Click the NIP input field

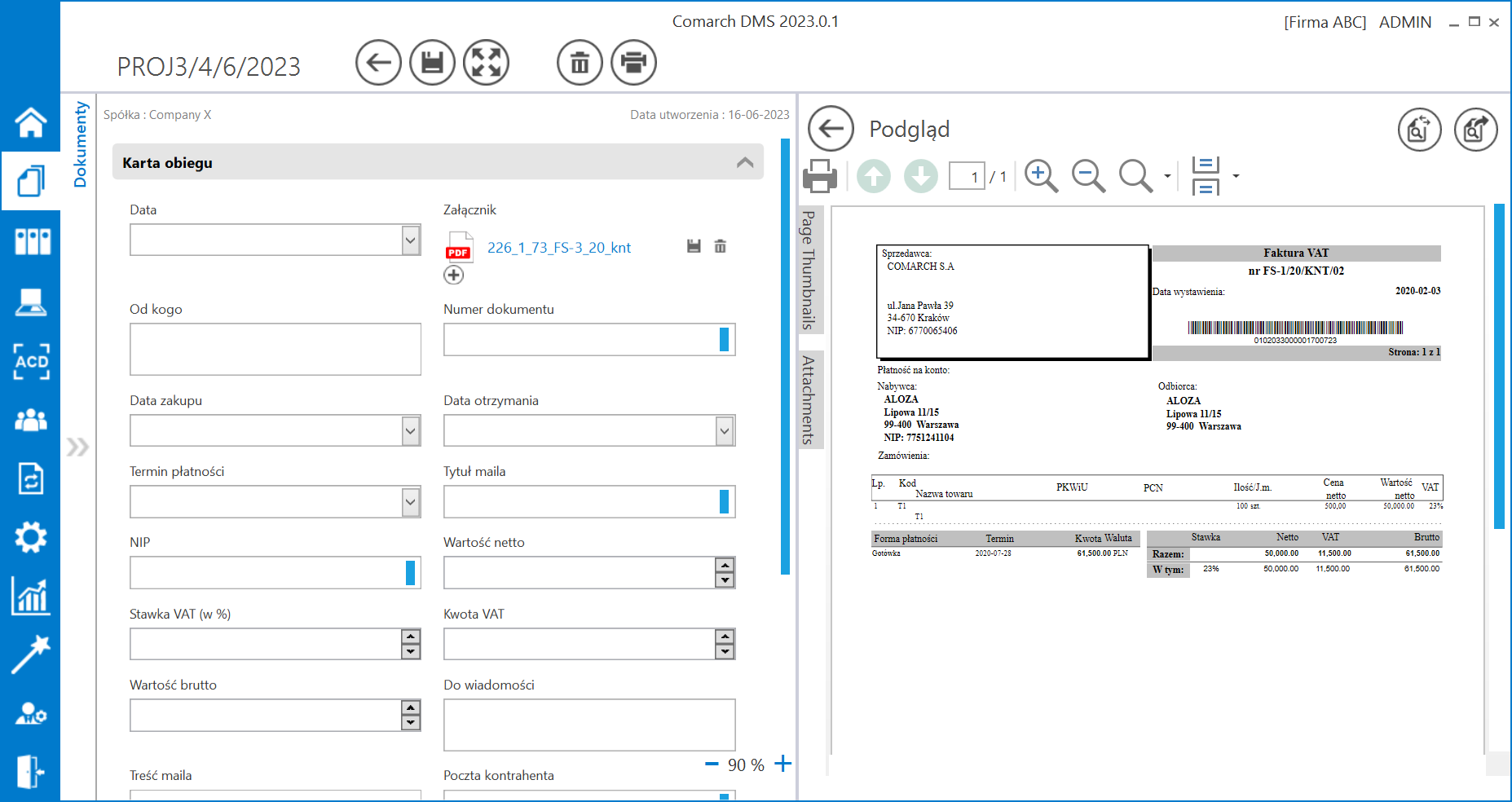tap(276, 573)
